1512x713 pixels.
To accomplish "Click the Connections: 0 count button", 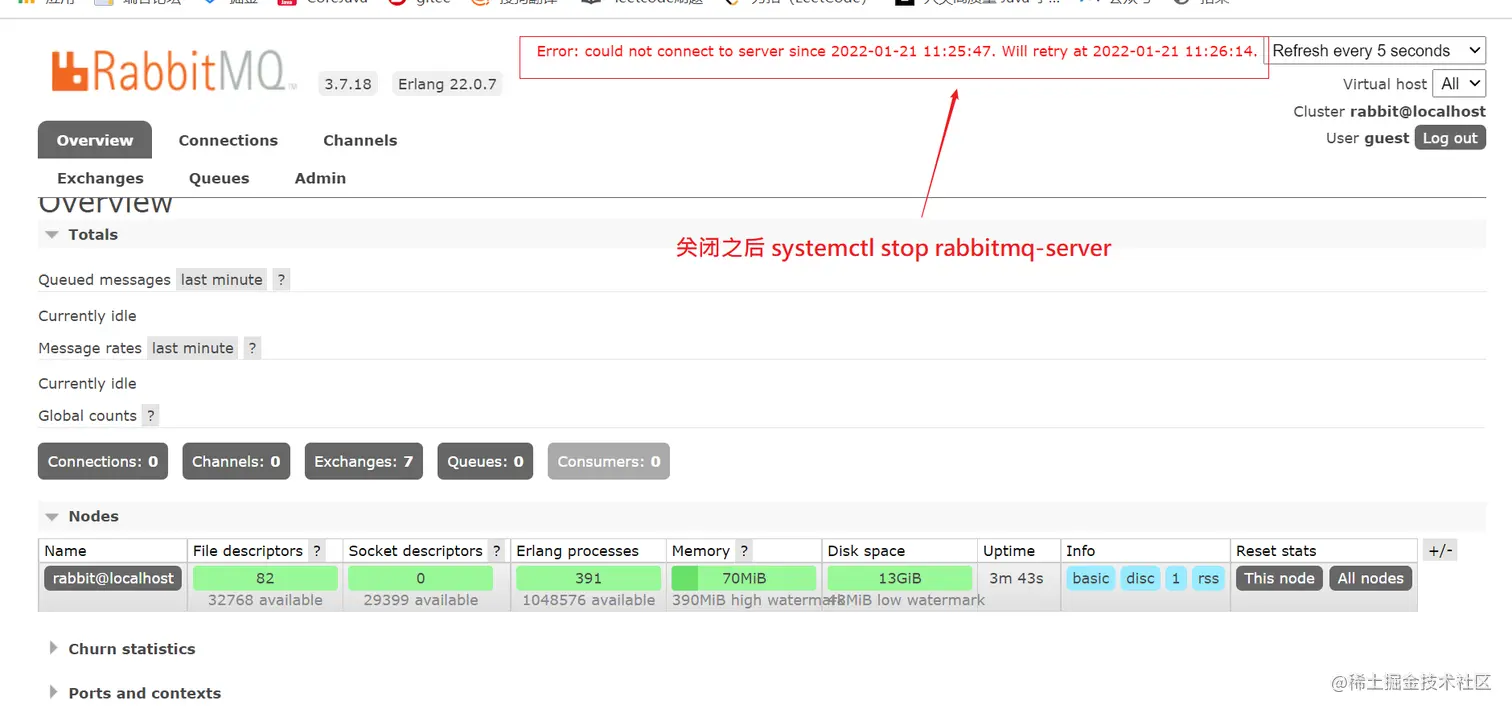I will [x=103, y=461].
